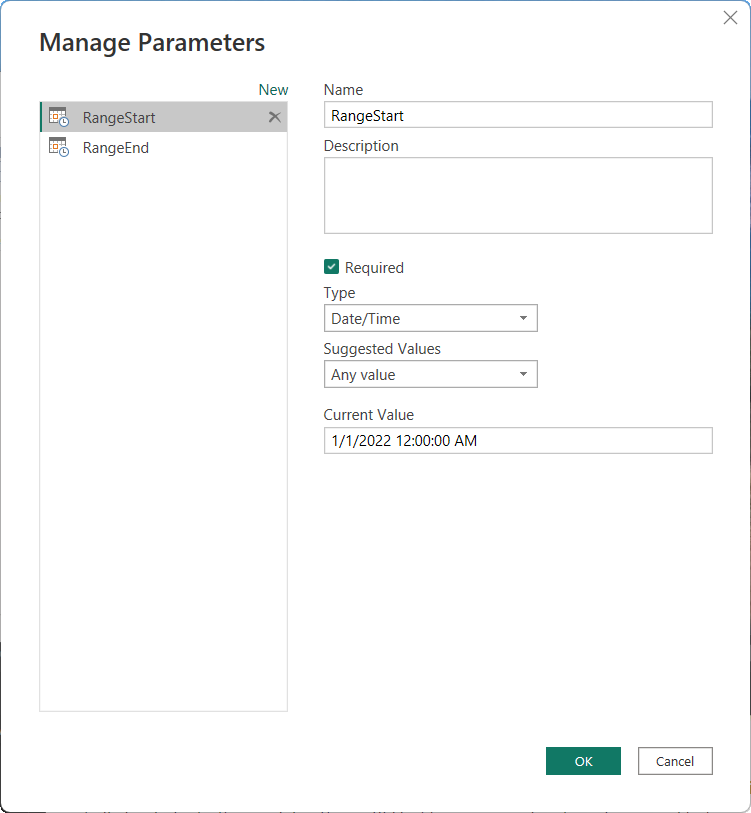Delete the RangeStart parameter with the X
The height and width of the screenshot is (813, 751).
[274, 116]
